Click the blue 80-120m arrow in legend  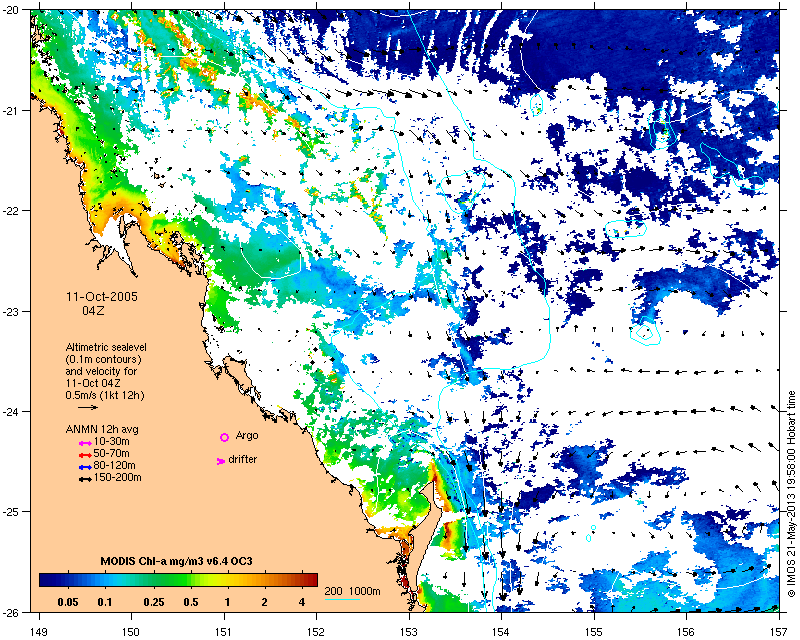85,467
